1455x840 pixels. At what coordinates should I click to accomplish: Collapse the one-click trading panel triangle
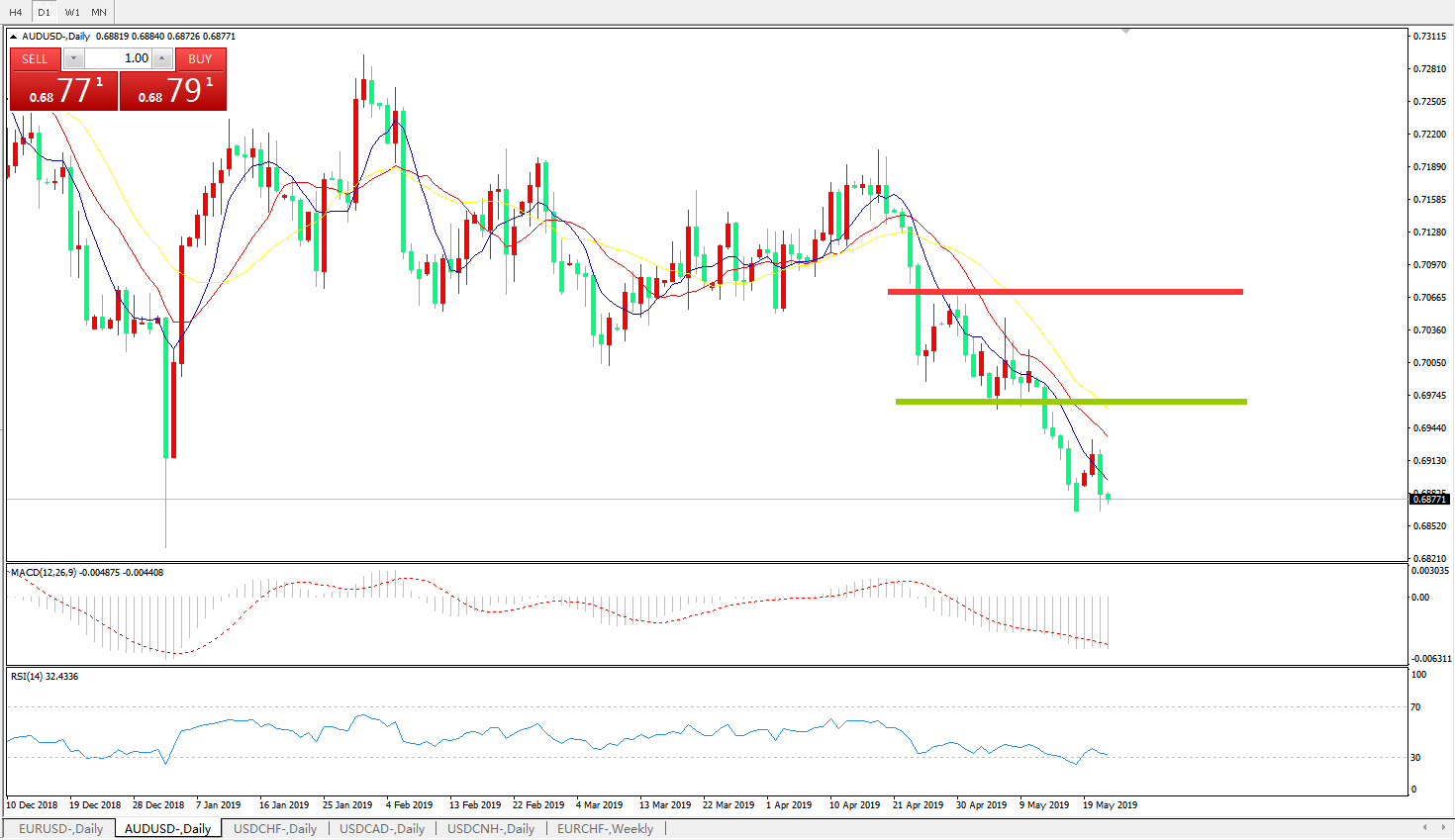coord(14,37)
